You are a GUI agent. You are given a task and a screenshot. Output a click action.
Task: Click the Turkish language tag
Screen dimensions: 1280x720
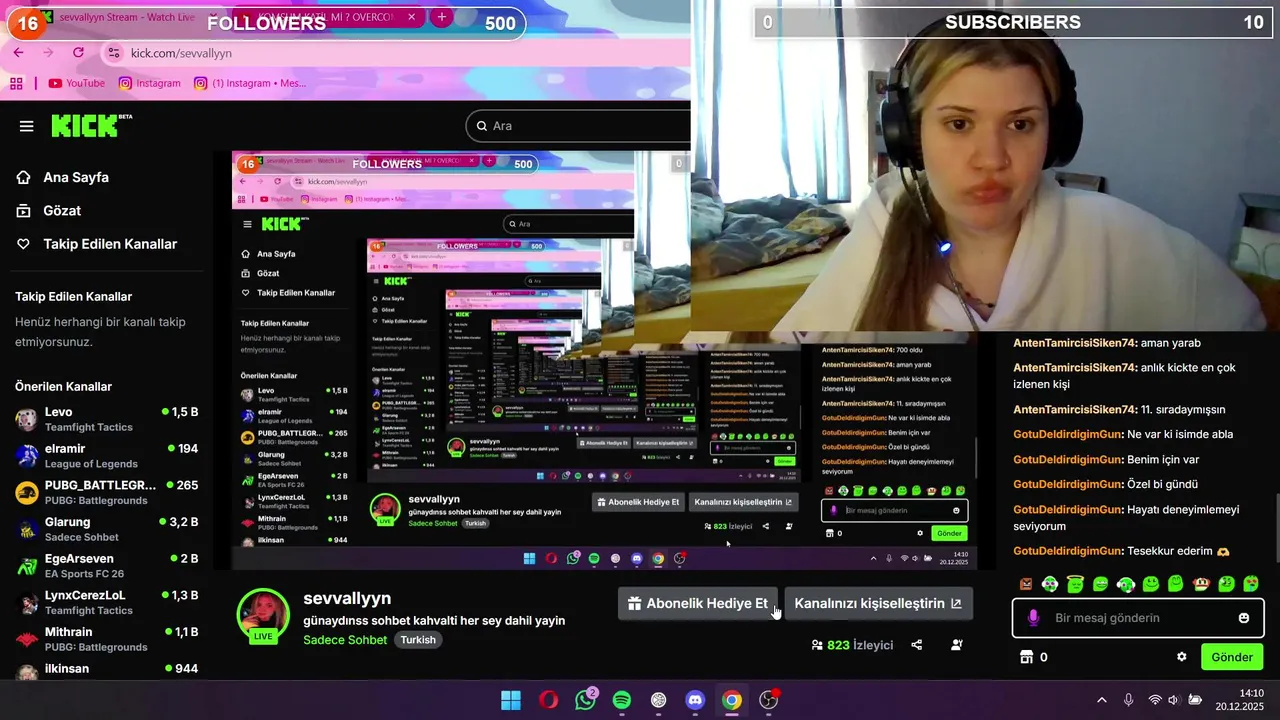pyautogui.click(x=418, y=640)
